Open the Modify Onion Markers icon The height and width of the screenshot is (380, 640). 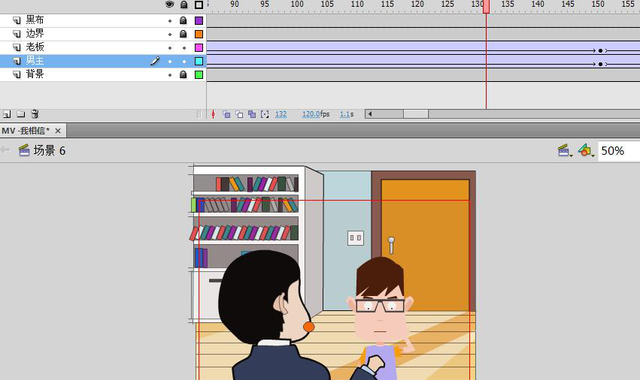pyautogui.click(x=265, y=114)
